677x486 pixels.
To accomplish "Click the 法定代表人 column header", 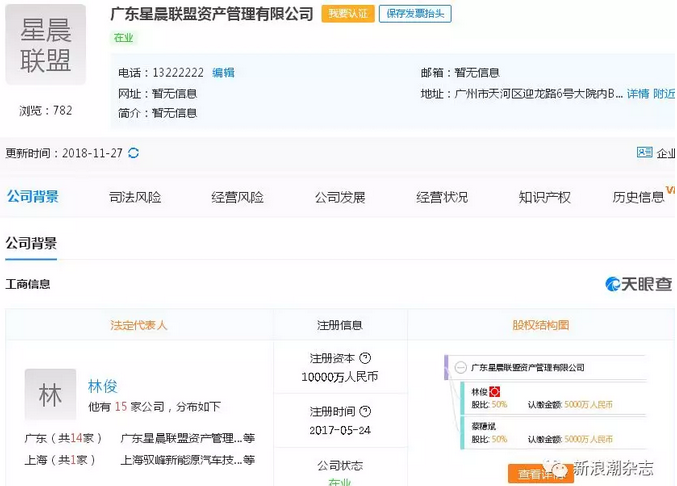I will 139,325.
